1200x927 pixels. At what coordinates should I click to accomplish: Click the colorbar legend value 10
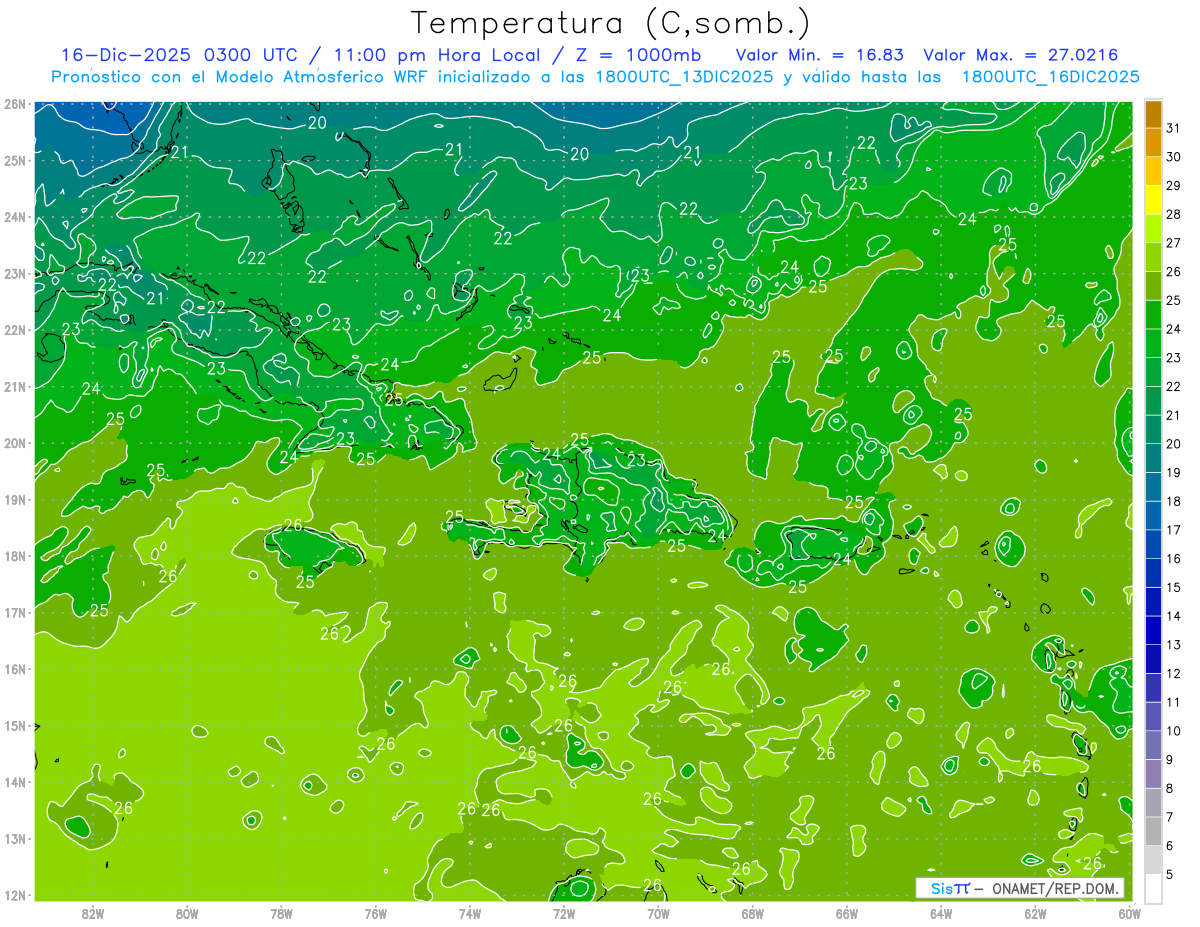1173,731
